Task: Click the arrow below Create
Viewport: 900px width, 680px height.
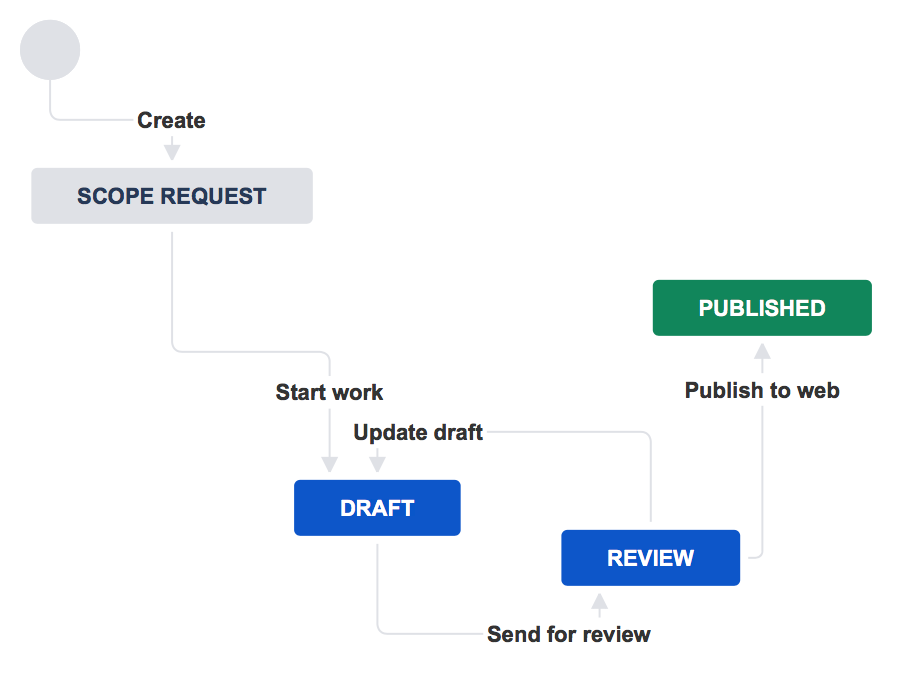Action: 171,148
